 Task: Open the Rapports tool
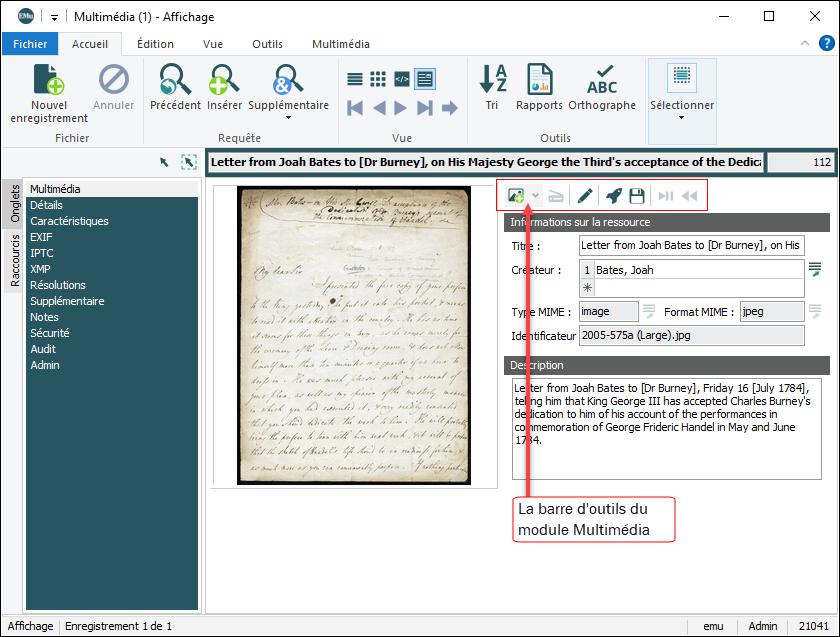(x=539, y=79)
